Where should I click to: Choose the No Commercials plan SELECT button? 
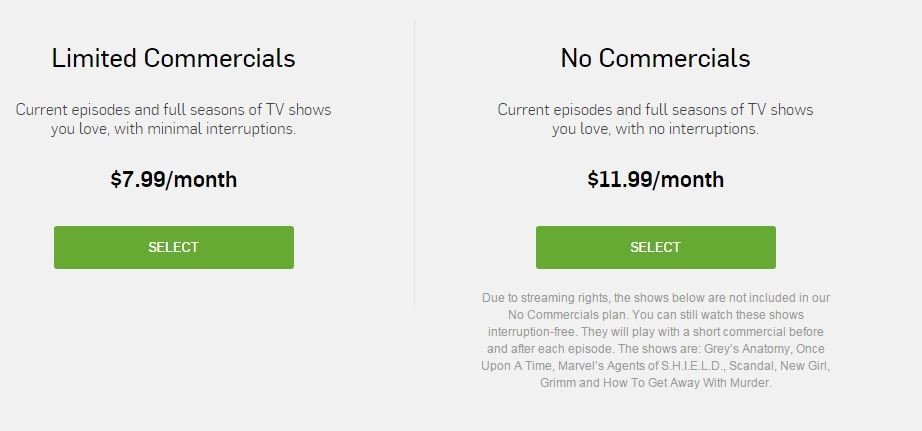click(x=656, y=248)
